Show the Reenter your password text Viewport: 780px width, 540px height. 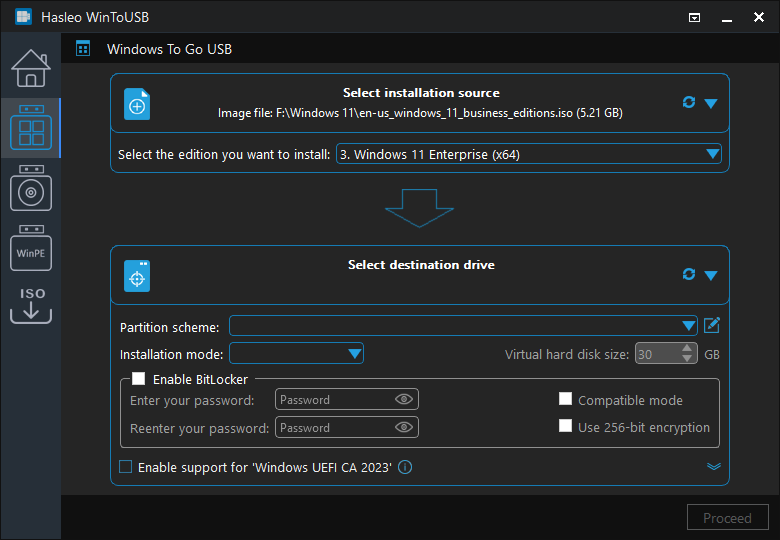tap(404, 427)
